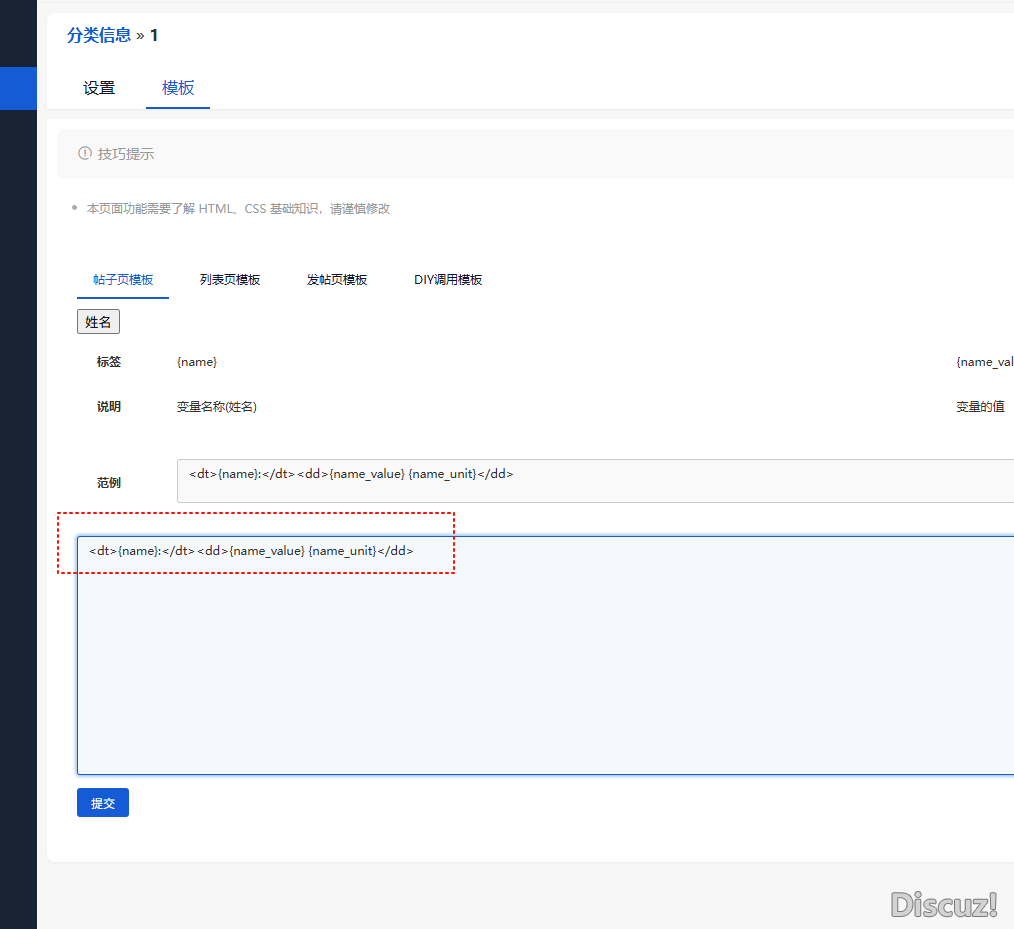
Task: Click the {name} tag text
Action: coord(197,362)
